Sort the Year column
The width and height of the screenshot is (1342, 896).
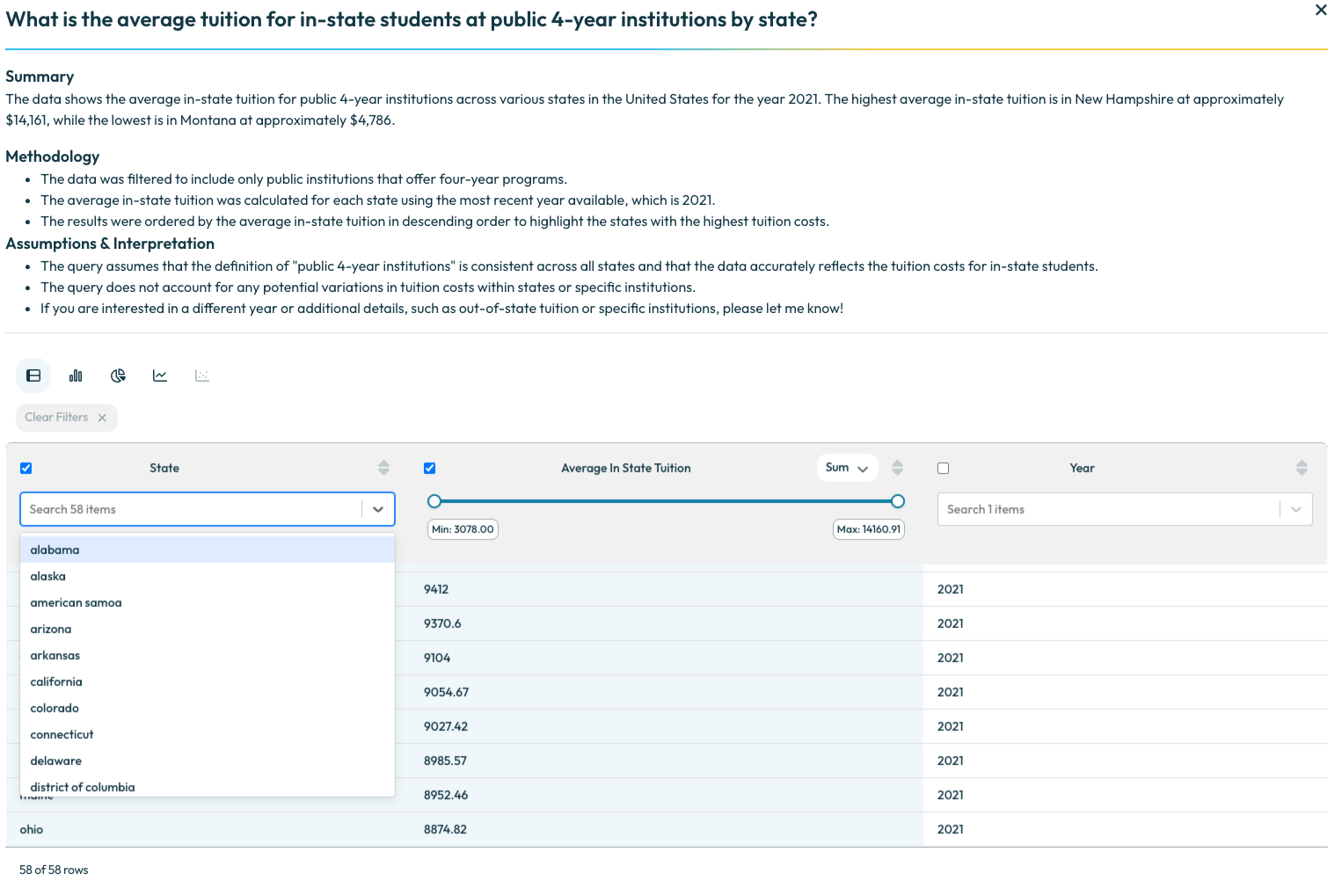pos(1302,468)
